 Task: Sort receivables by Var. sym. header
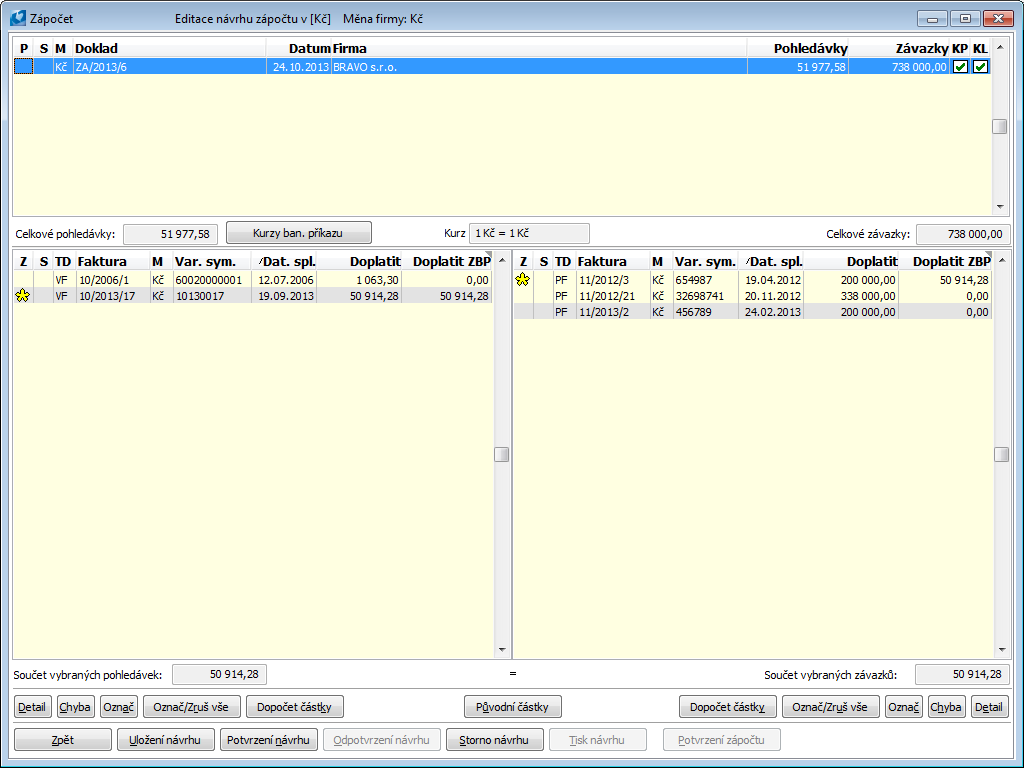point(212,261)
